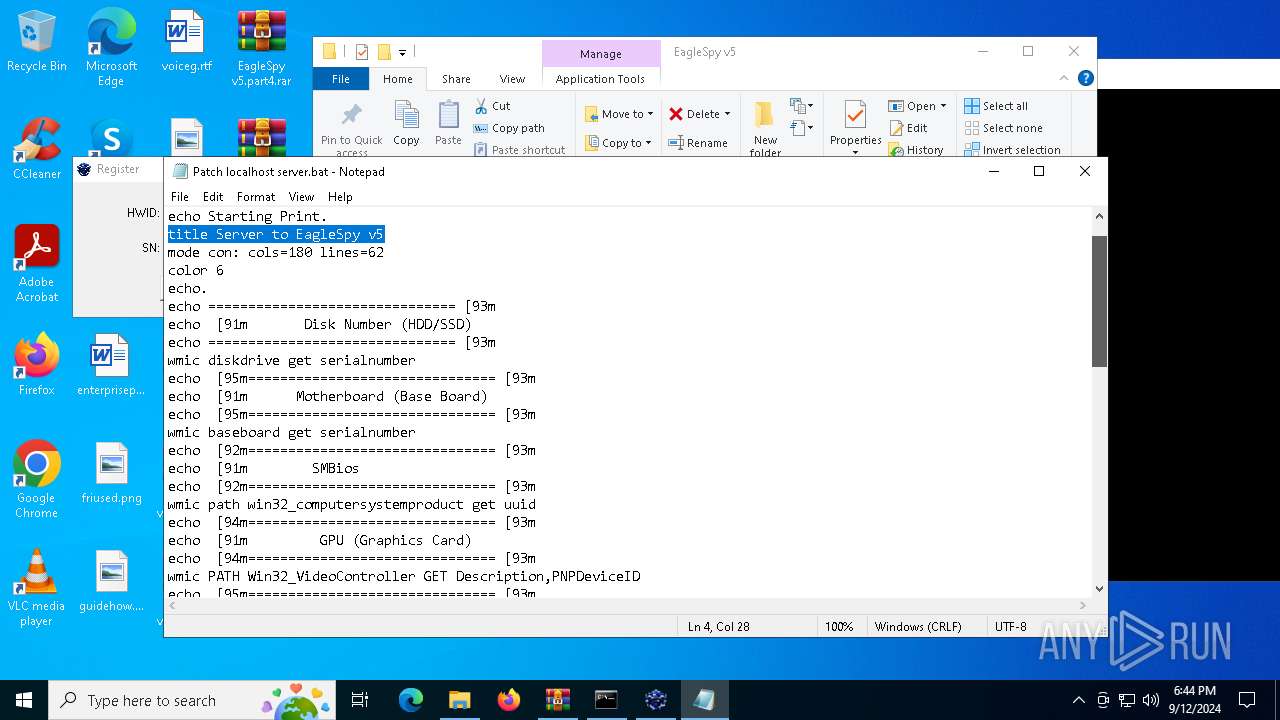Launch Firefox from the desktop shortcut

click(37, 365)
